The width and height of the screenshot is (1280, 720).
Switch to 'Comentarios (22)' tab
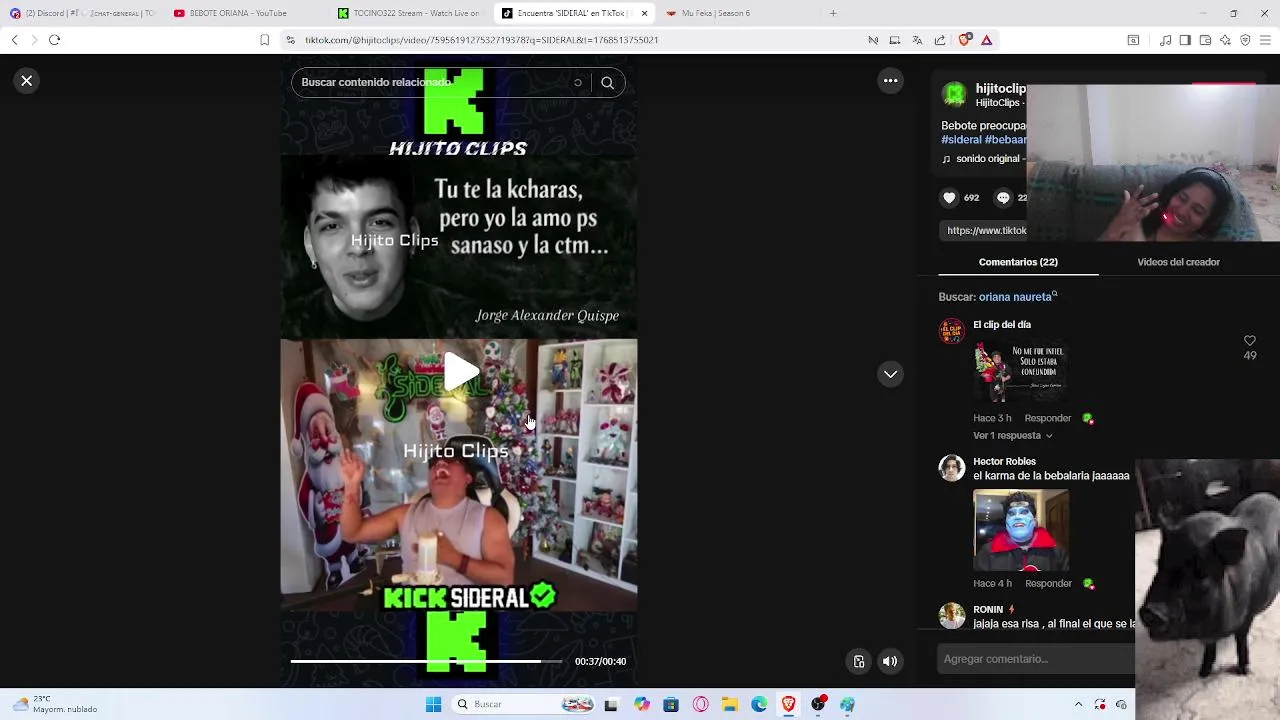pyautogui.click(x=1018, y=262)
